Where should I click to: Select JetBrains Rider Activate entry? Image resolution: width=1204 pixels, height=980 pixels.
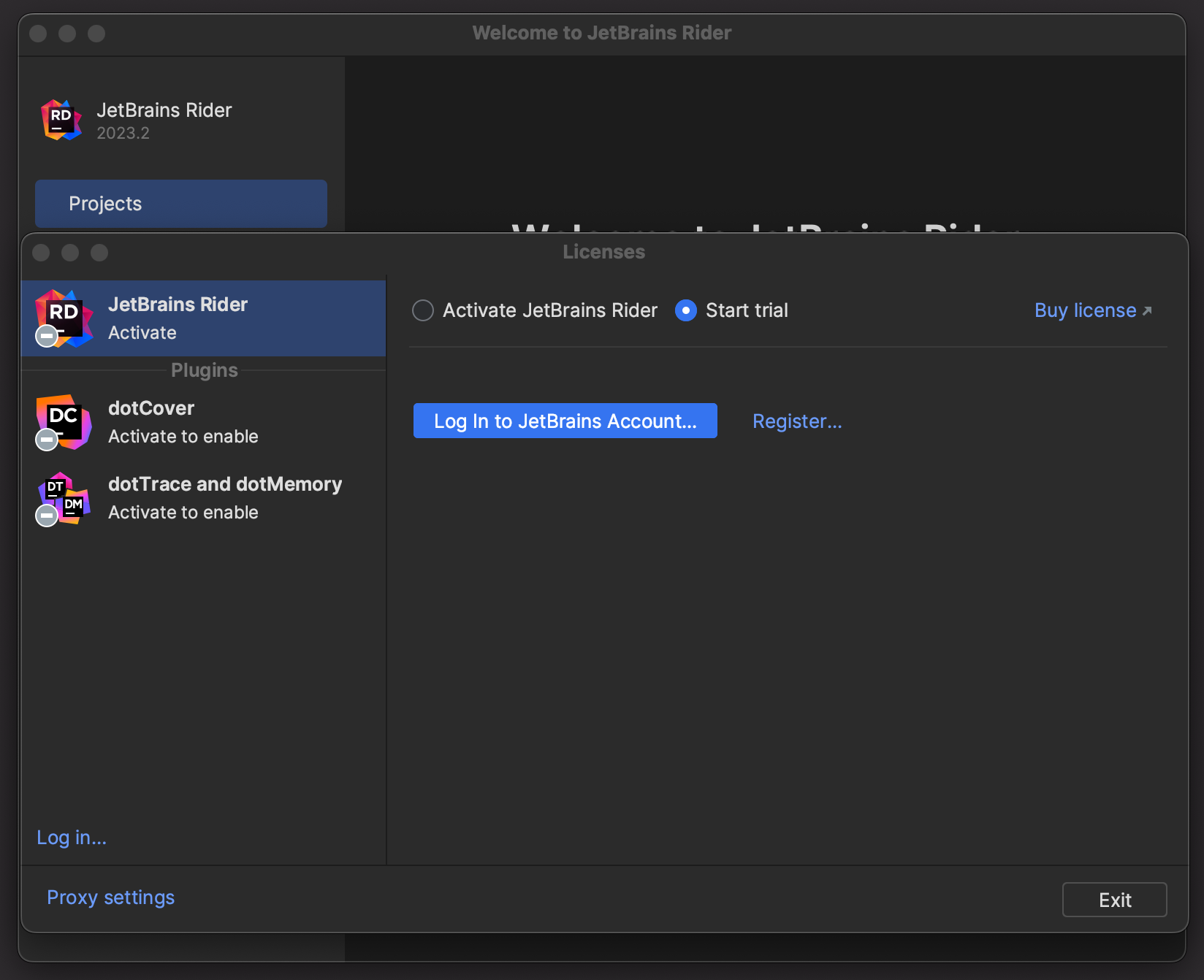pos(204,318)
